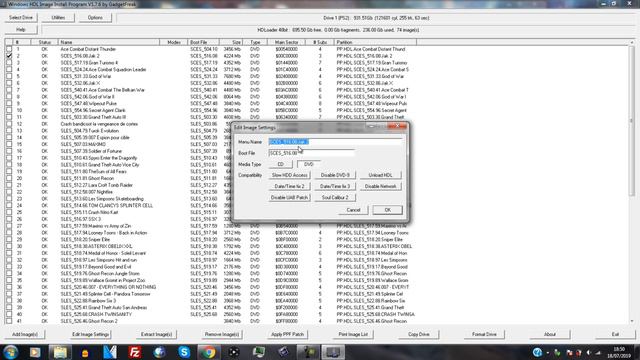This screenshot has width=640, height=360.
Task: Select the TOM CLANCY'S SPLINTER CELL row
Action: click(x=210, y=206)
